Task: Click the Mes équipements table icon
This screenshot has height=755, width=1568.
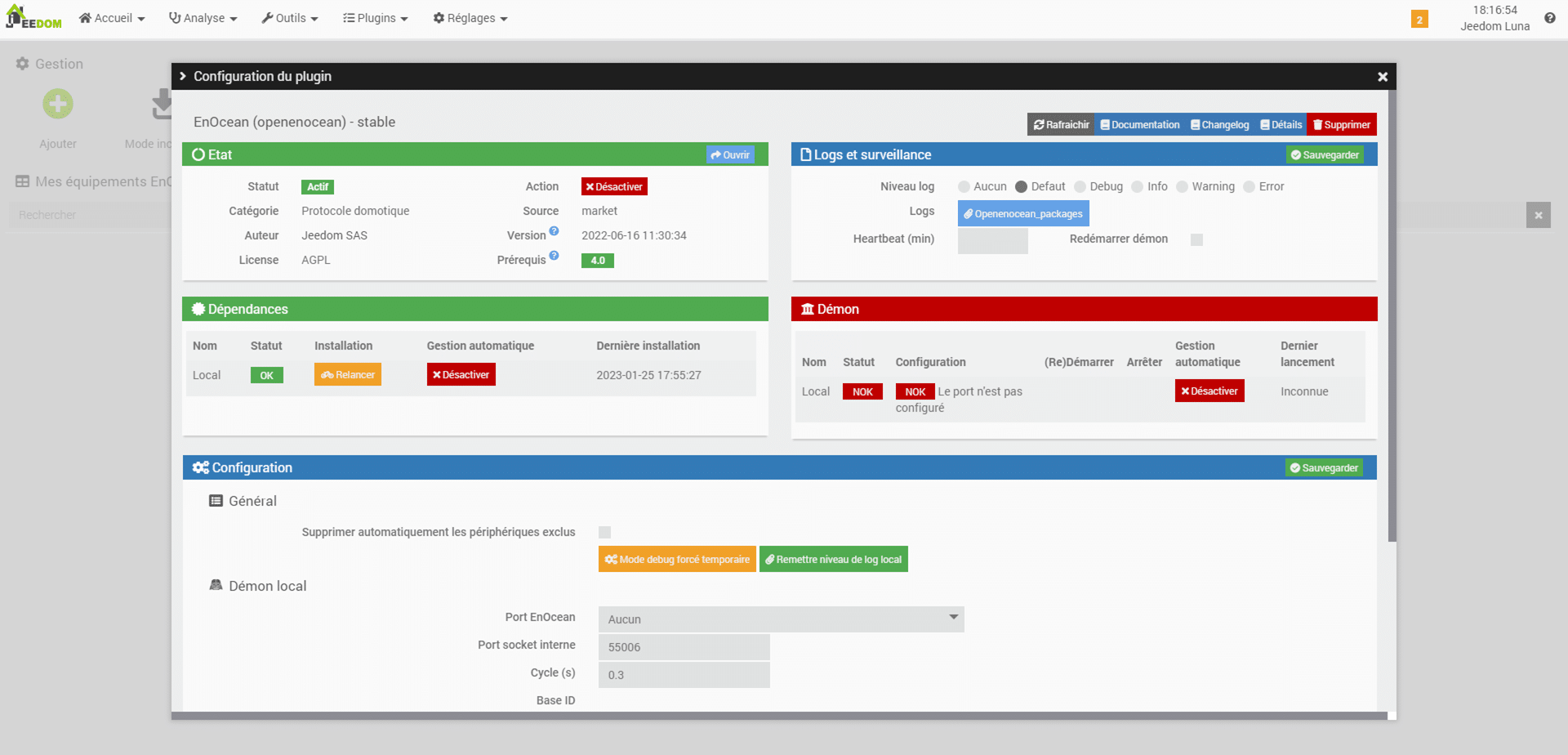Action: tap(22, 181)
